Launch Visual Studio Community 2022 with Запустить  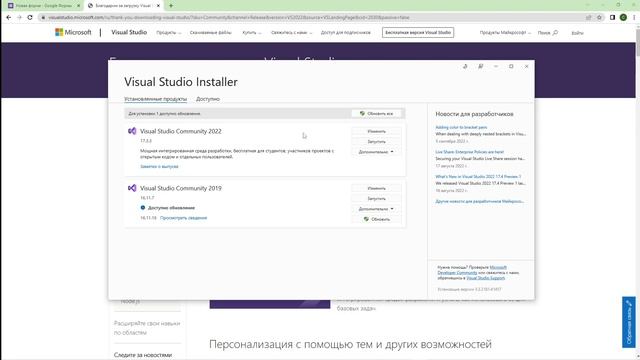coord(376,142)
